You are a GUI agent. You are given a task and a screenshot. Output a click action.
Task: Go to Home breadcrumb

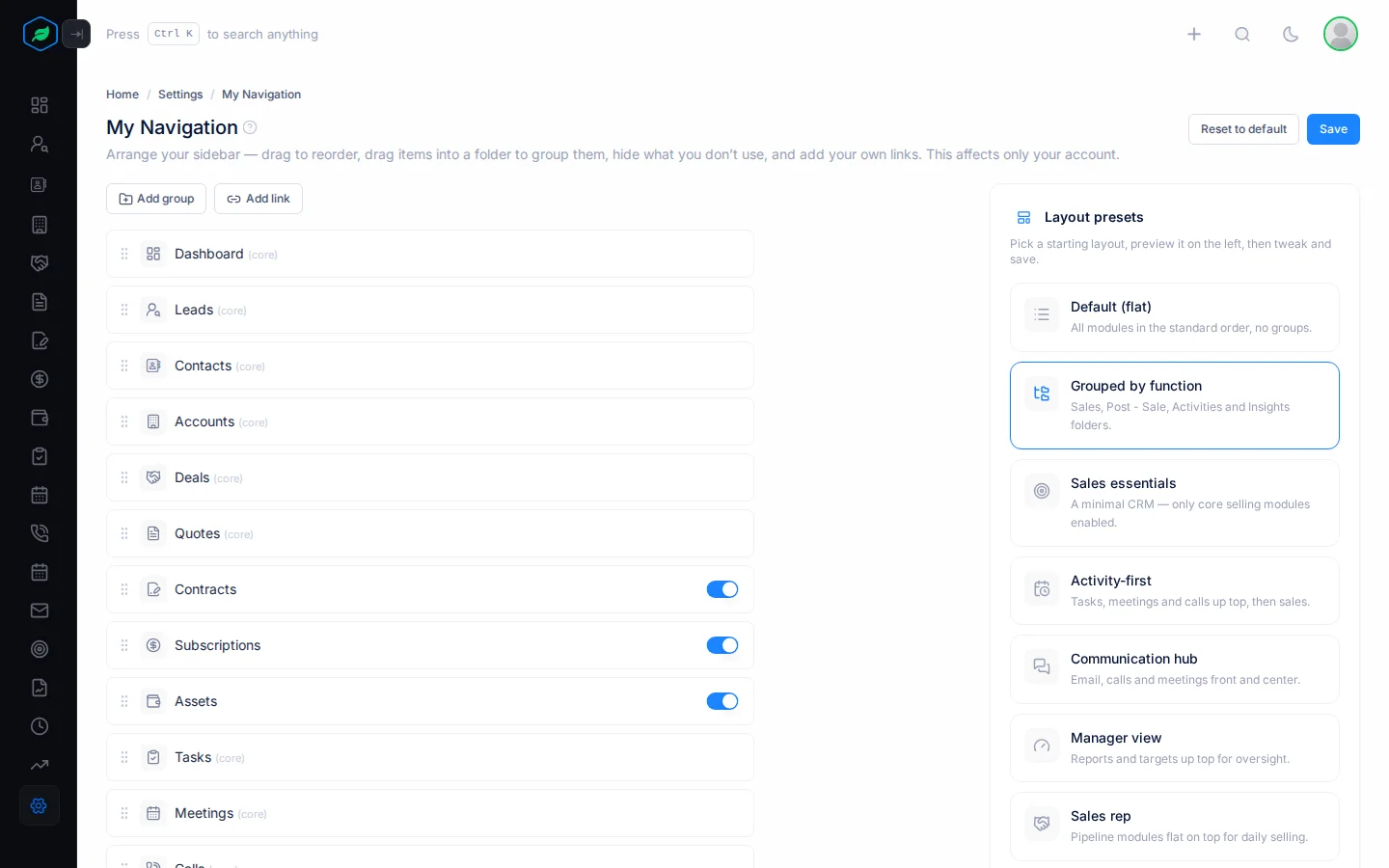coord(123,95)
